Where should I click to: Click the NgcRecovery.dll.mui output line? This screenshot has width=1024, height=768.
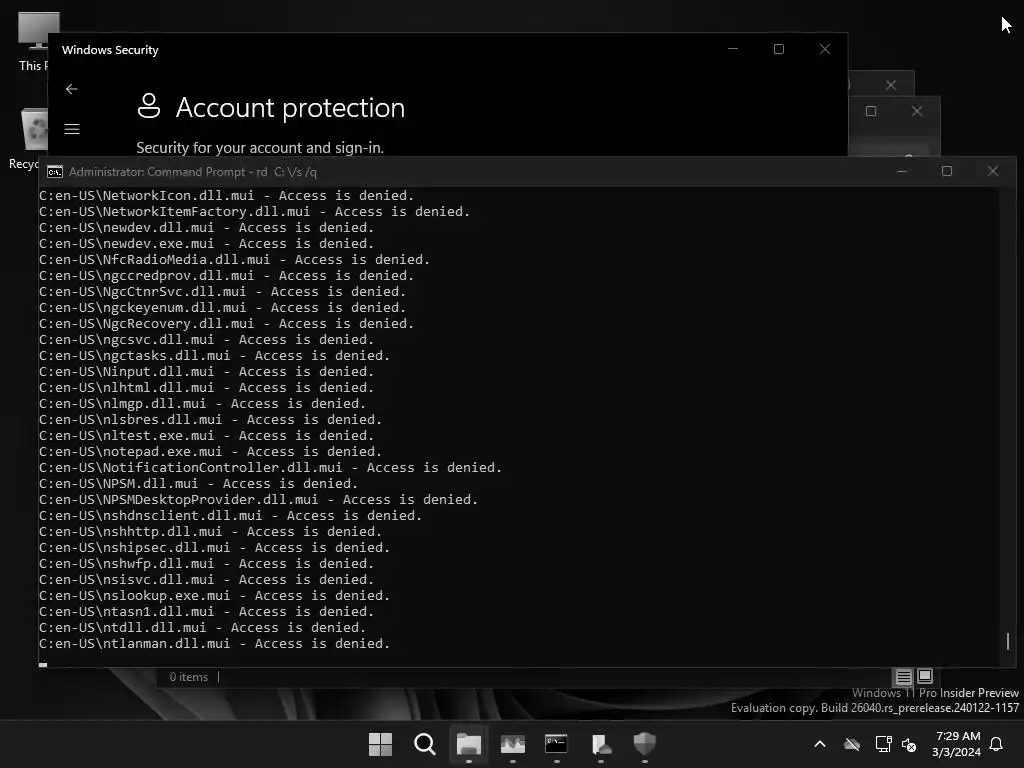coord(226,324)
